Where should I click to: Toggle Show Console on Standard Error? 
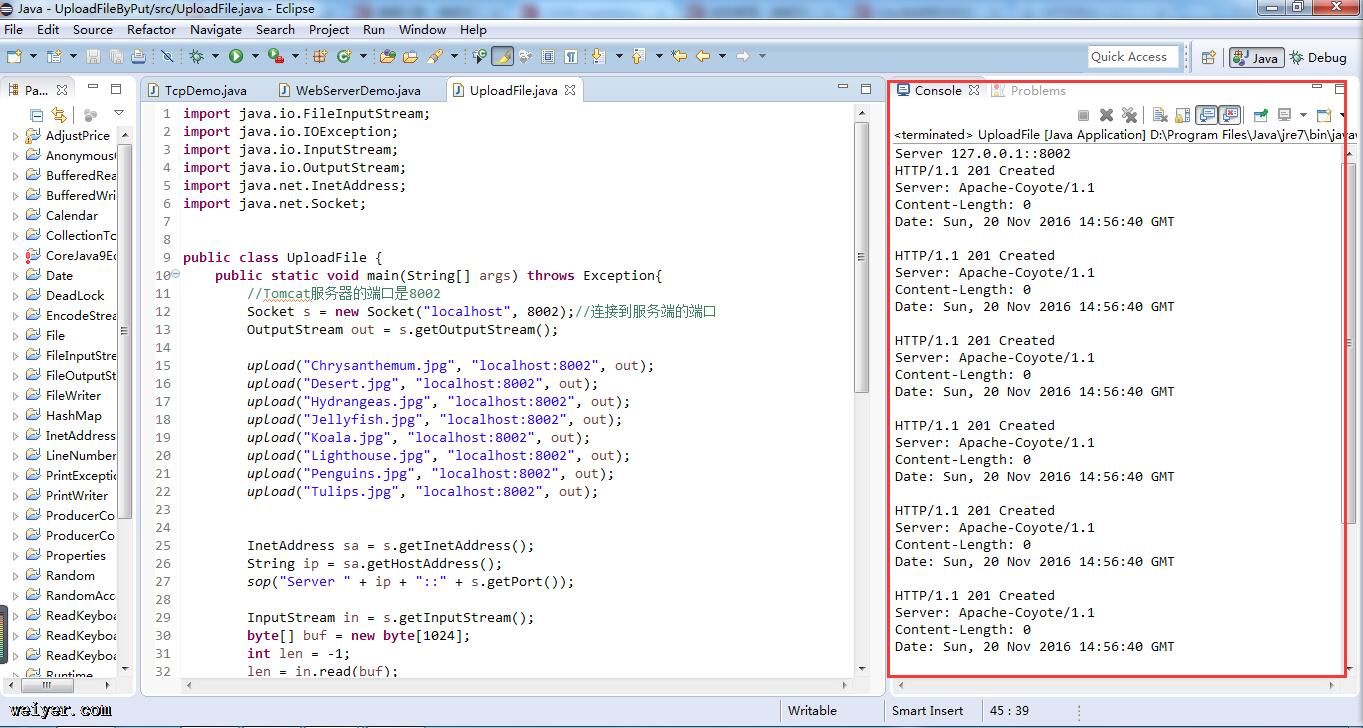(x=1230, y=115)
